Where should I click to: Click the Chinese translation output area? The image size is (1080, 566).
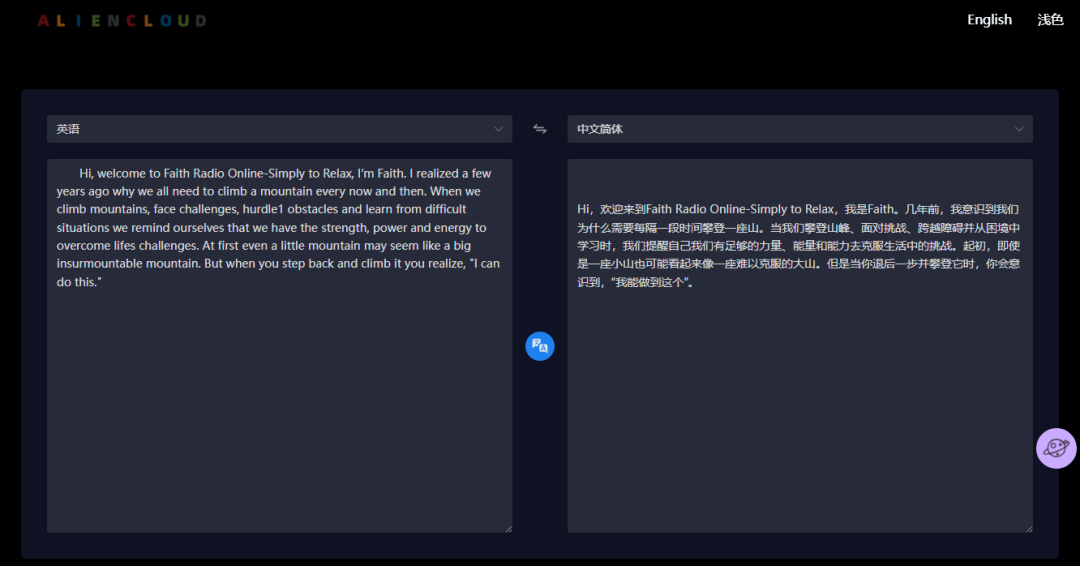(800, 346)
